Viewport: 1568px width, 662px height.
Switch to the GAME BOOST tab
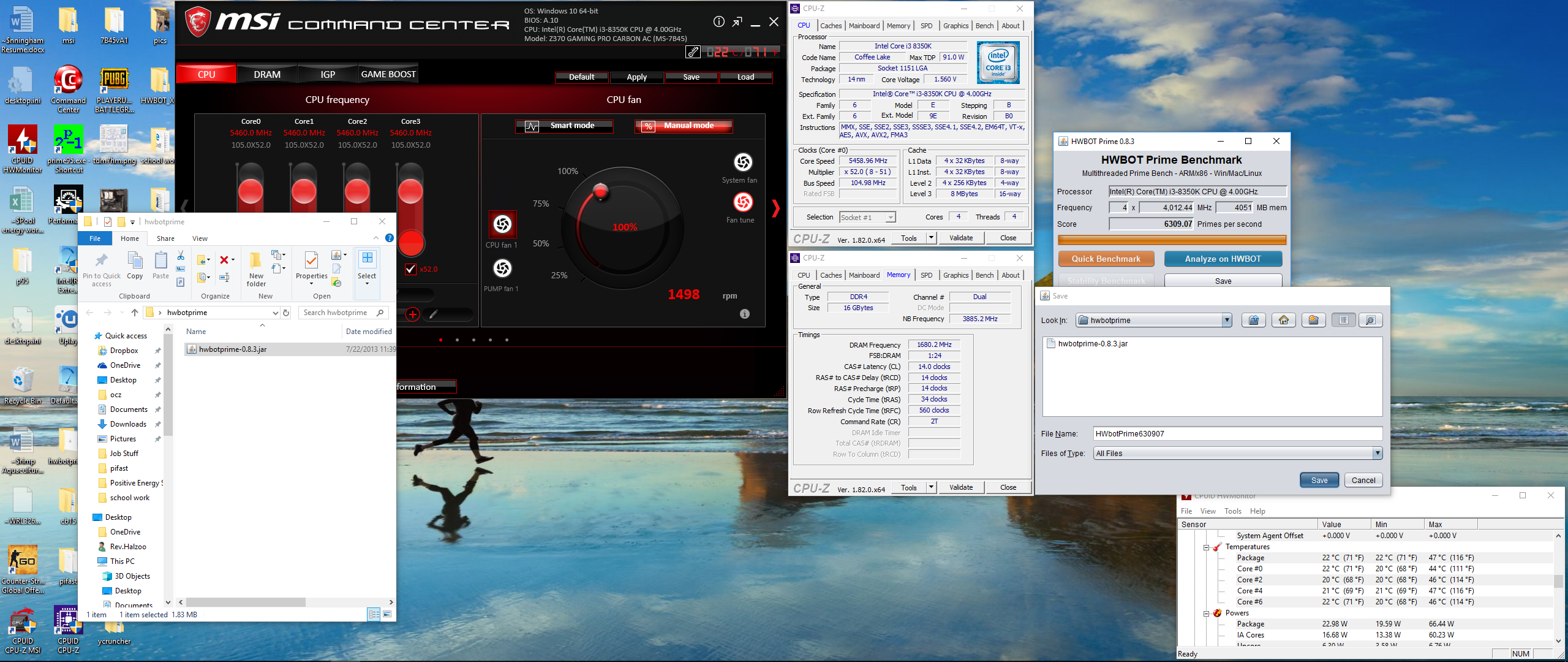point(388,74)
